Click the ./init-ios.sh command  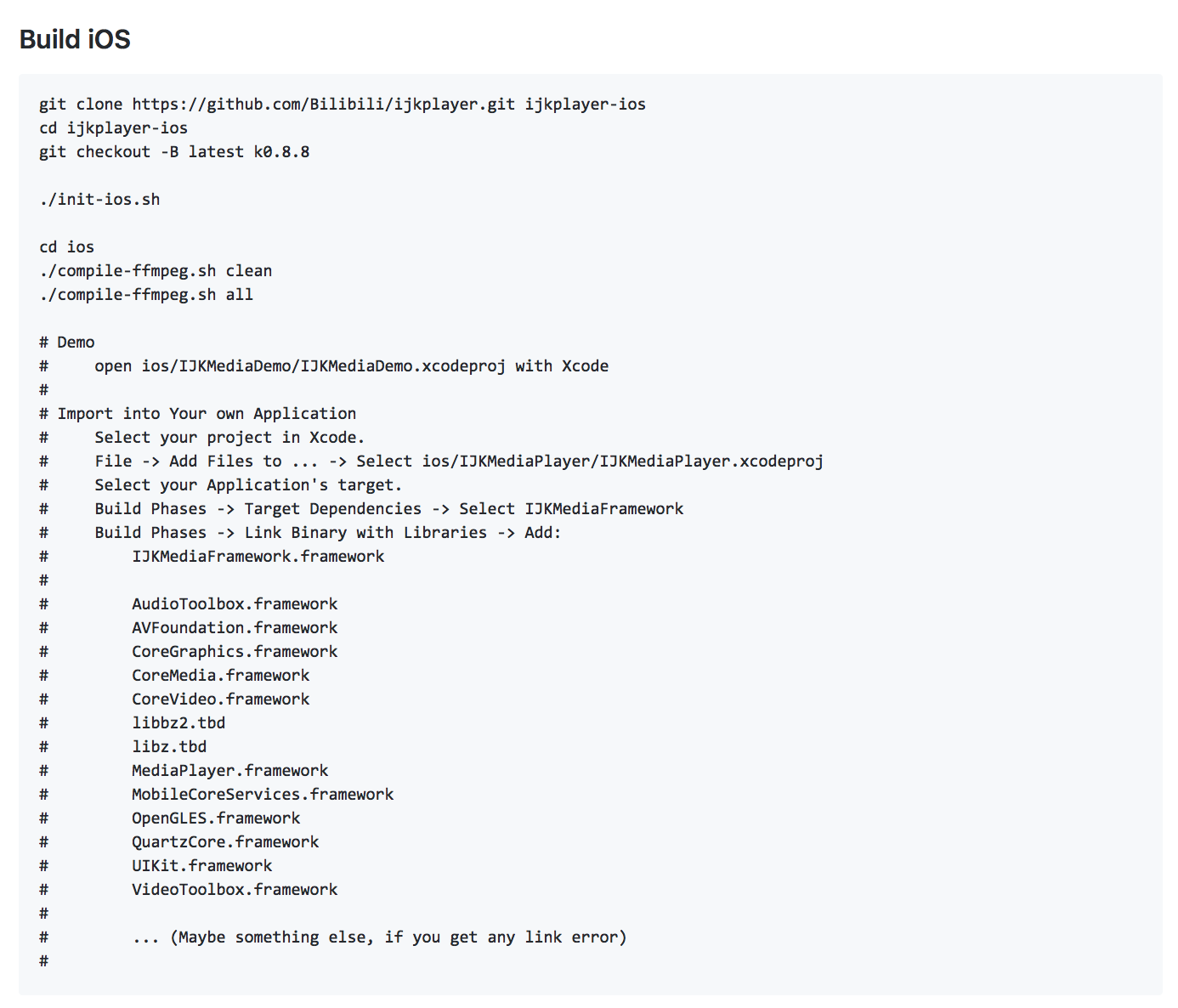pos(99,199)
